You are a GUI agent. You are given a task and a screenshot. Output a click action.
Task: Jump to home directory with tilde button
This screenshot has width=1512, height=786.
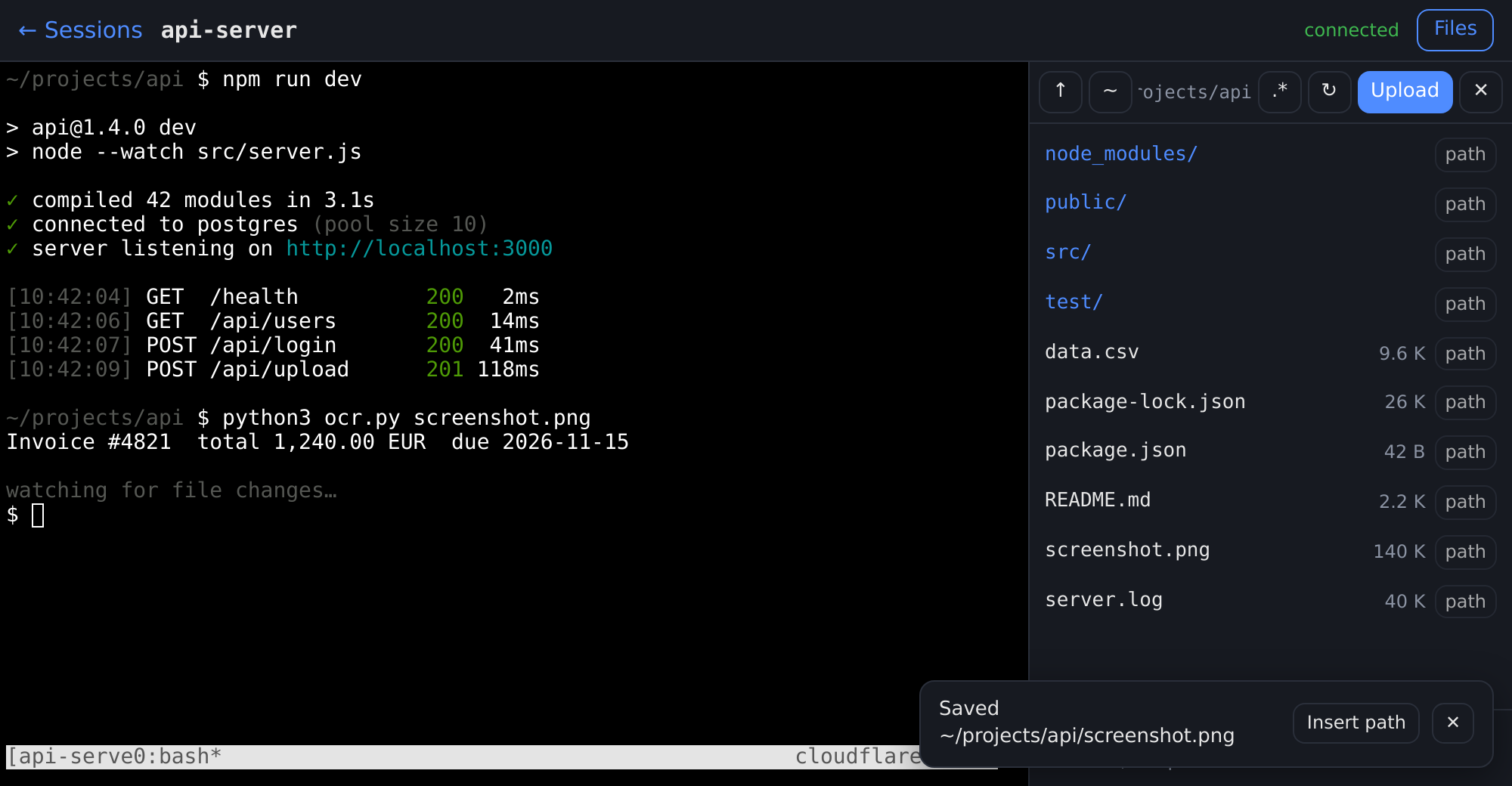coord(1110,91)
